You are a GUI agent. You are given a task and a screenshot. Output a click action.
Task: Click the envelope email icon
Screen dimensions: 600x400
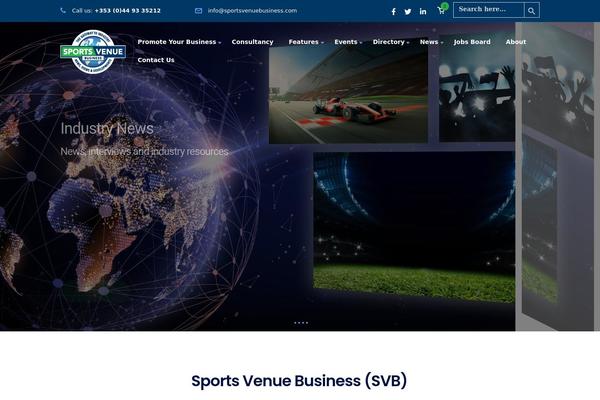tap(199, 11)
